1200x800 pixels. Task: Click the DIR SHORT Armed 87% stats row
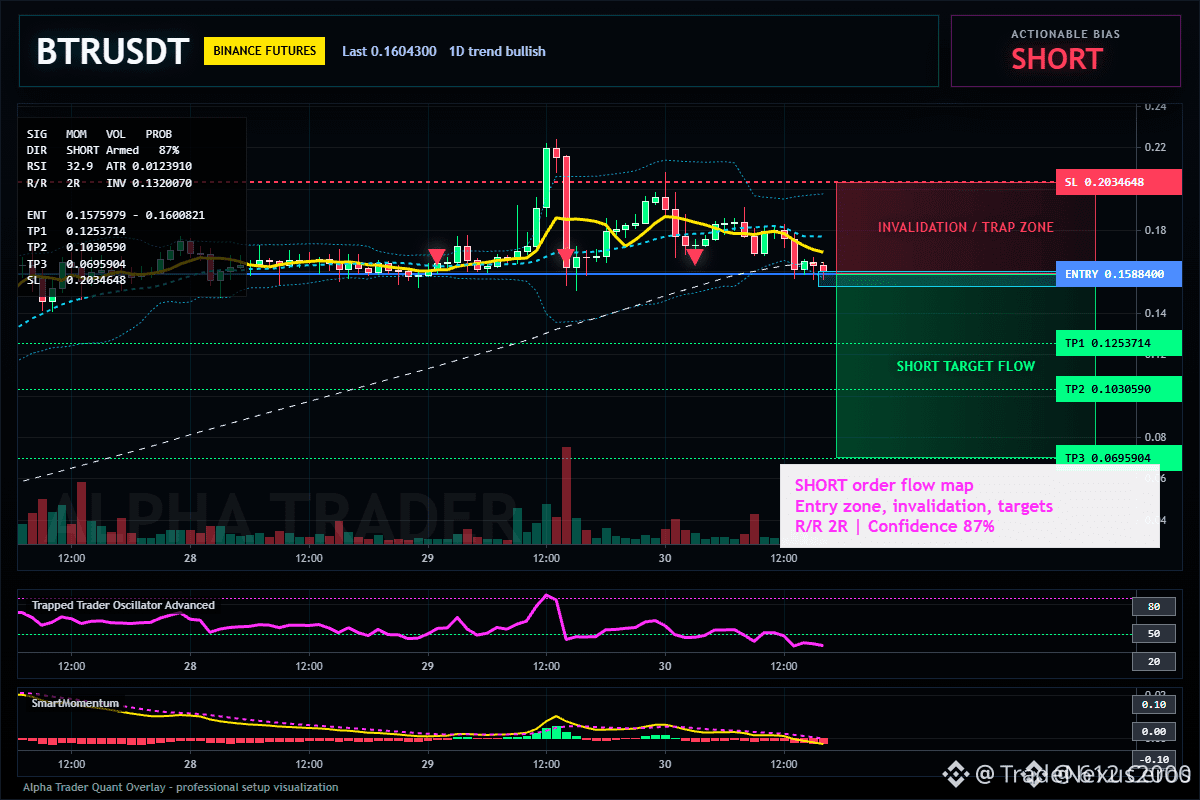(103, 149)
